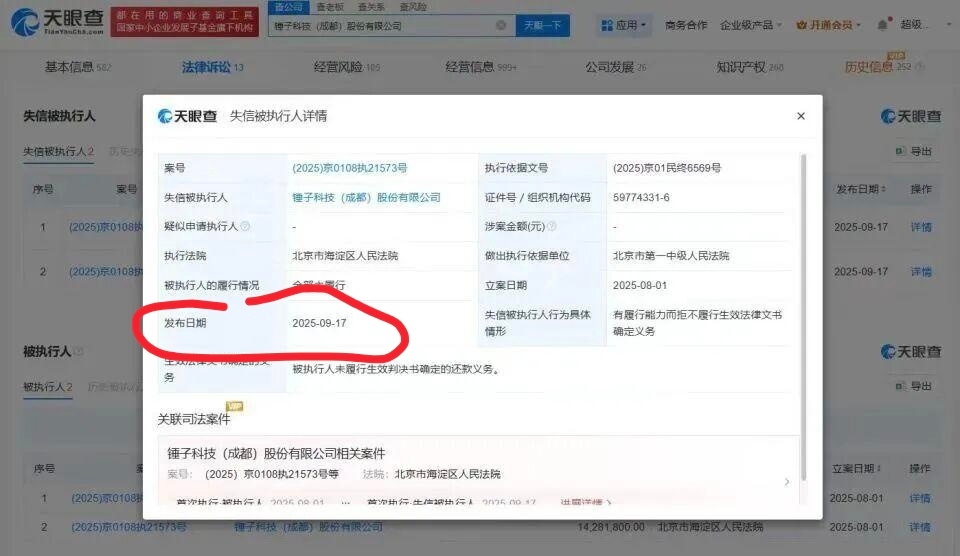
Task: Click the VIP badge near 关联司法案件
Action: pyautogui.click(x=234, y=406)
